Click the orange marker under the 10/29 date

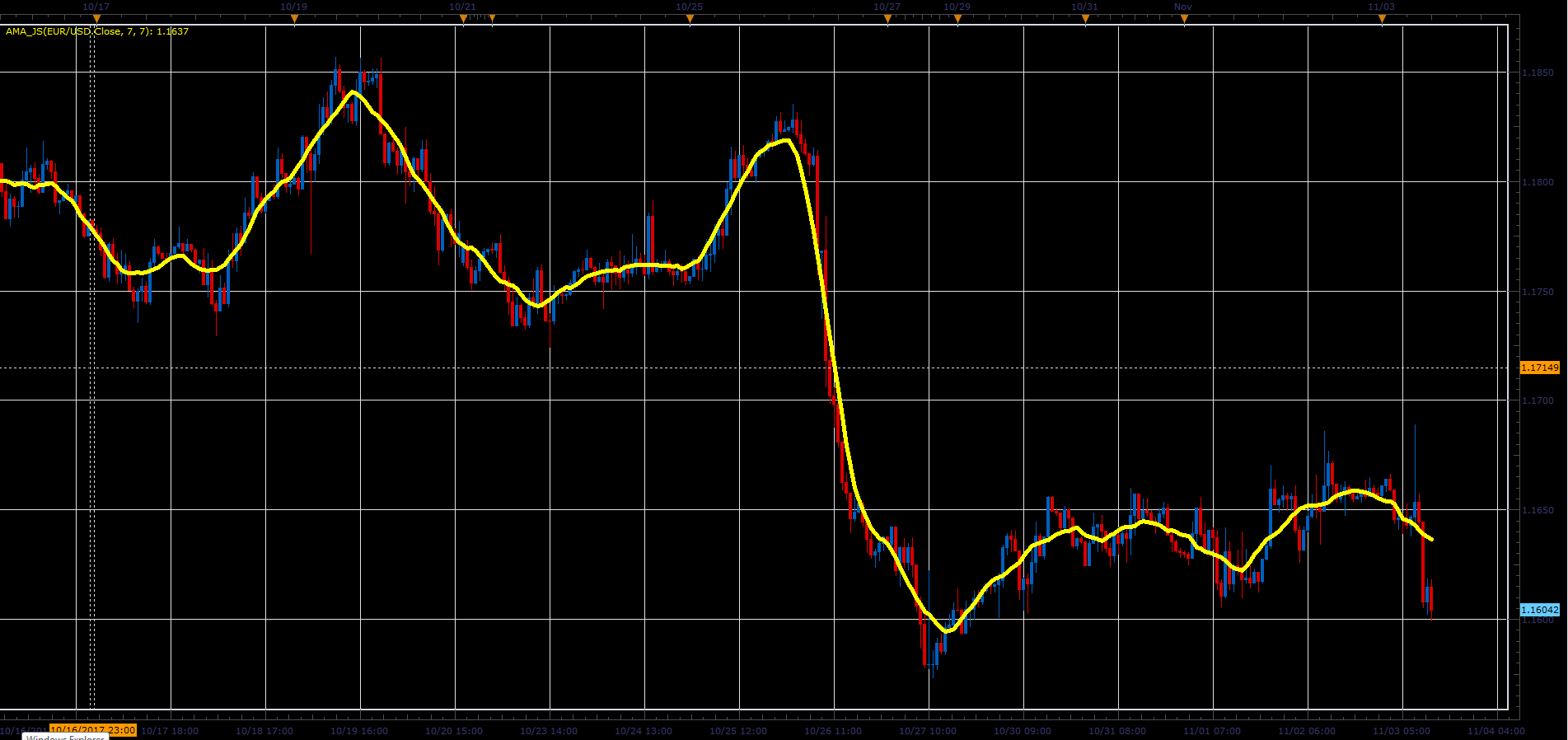pos(957,18)
